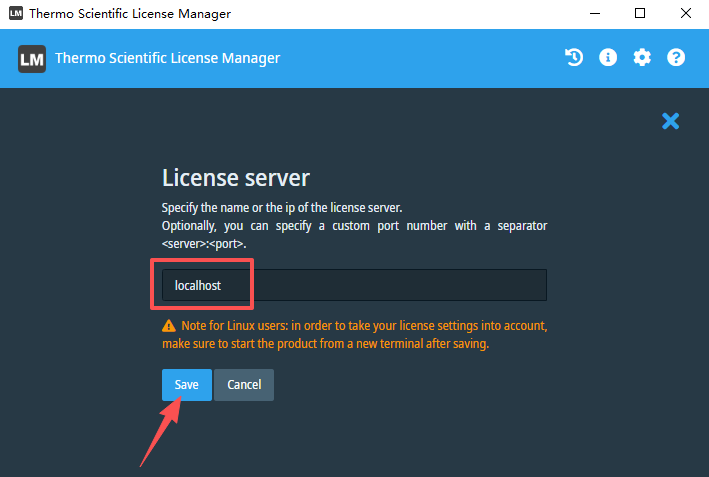Open the help question mark icon
This screenshot has height=477, width=709.
click(x=676, y=57)
